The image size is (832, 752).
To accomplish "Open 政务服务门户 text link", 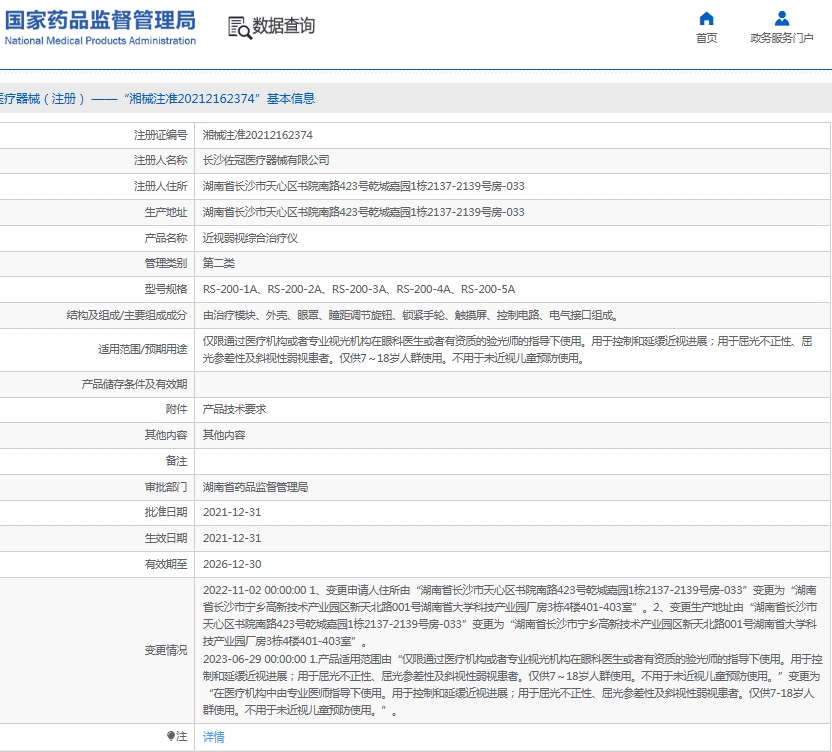I will click(x=782, y=38).
